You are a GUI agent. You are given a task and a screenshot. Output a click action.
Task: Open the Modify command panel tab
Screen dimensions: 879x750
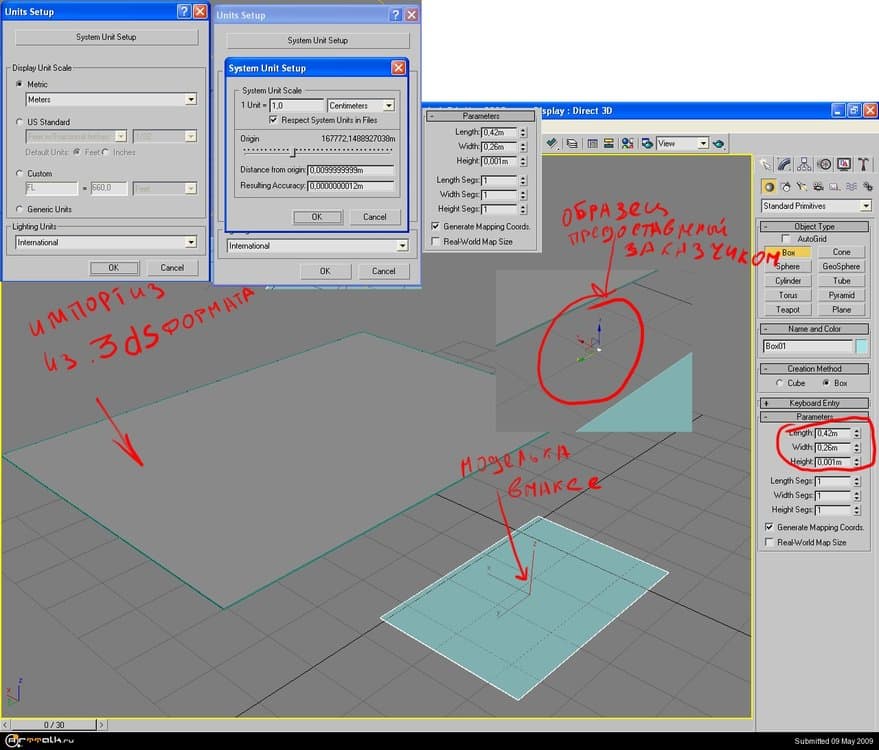coord(785,164)
